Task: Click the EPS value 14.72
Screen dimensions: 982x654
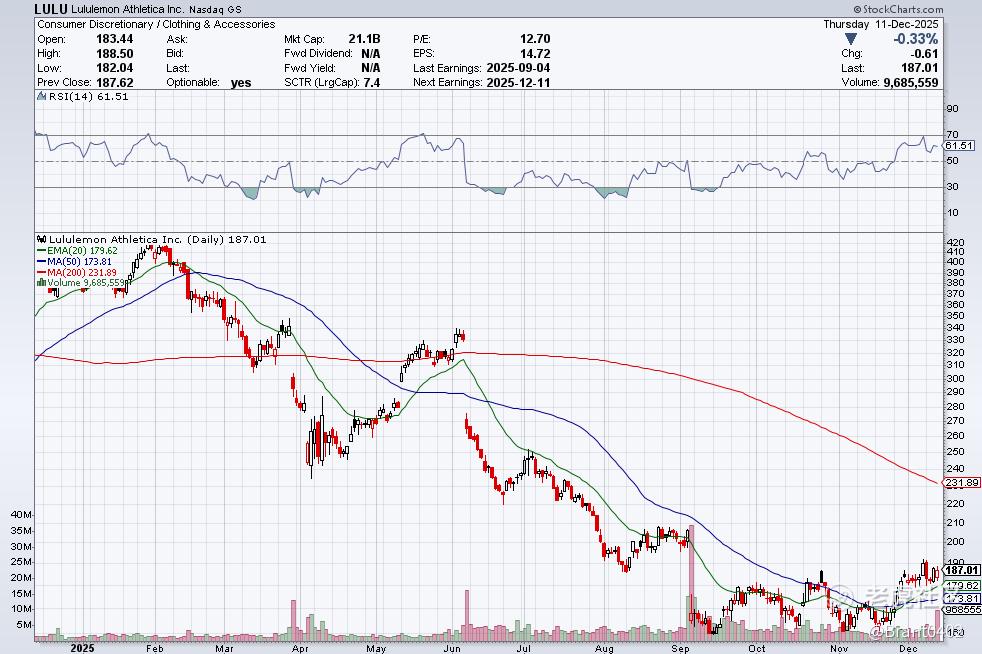Action: (x=535, y=53)
